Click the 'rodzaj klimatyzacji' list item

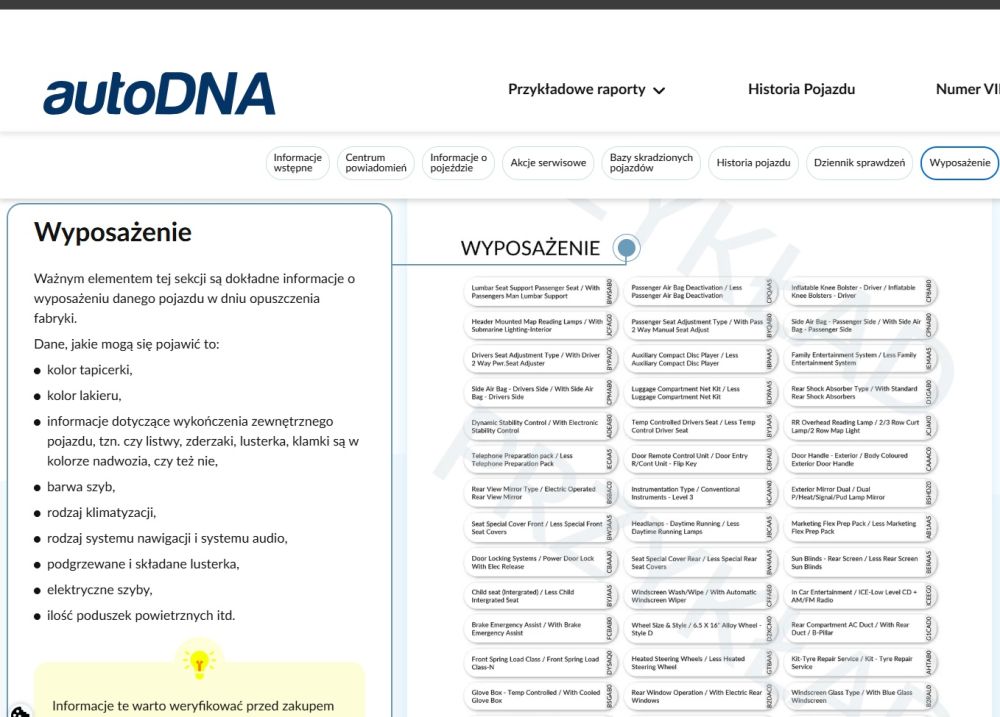pos(101,512)
